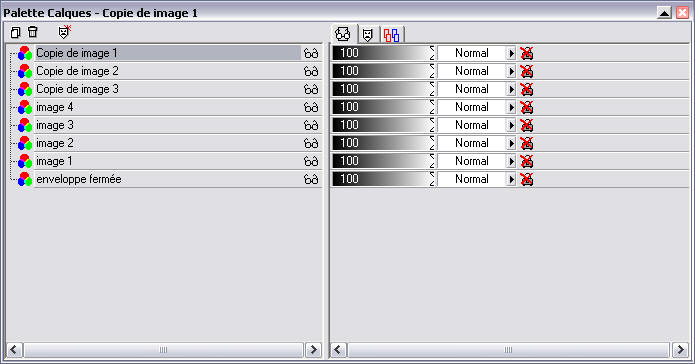This screenshot has height=364, width=695.
Task: Select the image 2 layer name
Action: click(x=55, y=143)
